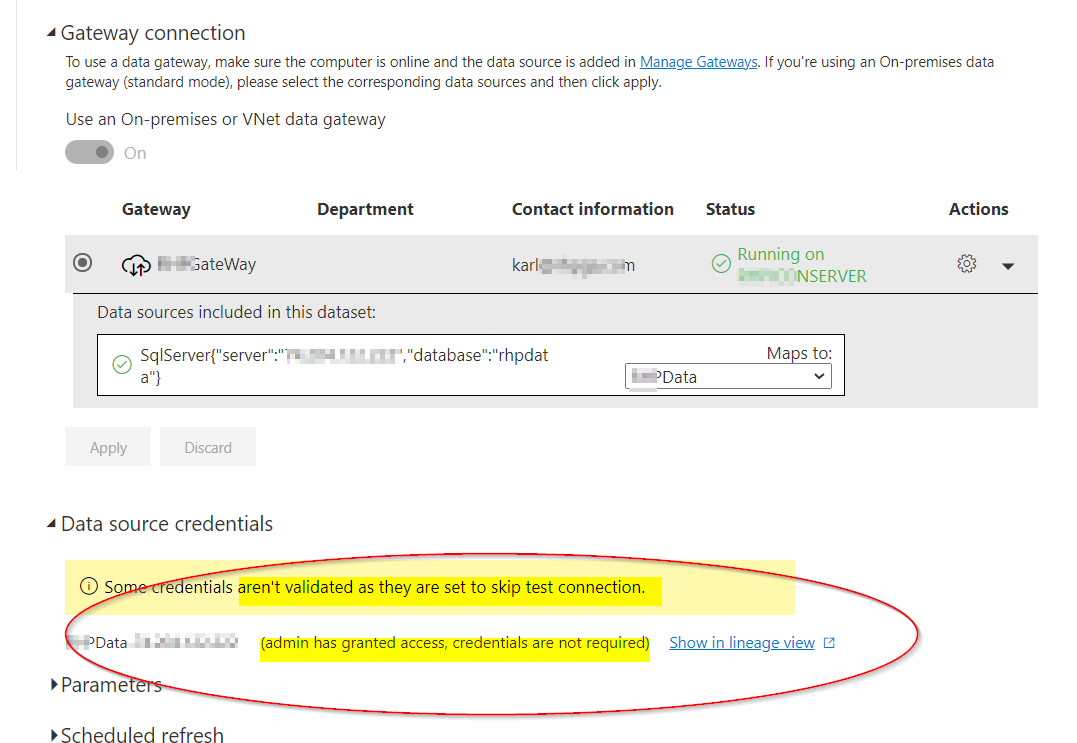Open the Manage Gateways link
The width and height of the screenshot is (1077, 743).
click(699, 62)
